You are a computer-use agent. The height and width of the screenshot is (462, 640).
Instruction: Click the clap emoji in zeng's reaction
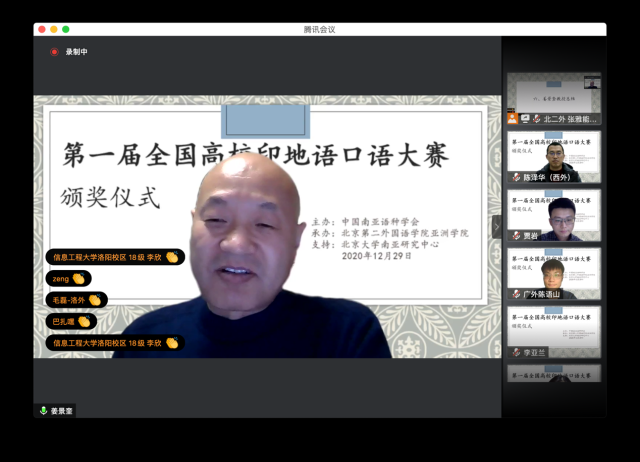point(78,278)
